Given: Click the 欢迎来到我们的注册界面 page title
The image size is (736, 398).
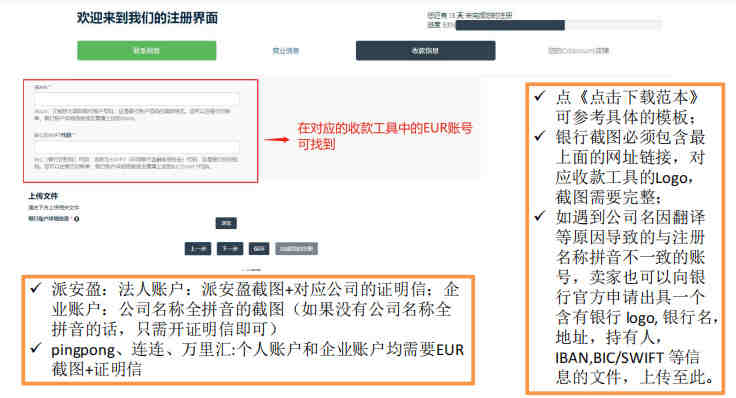Looking at the screenshot, I should (x=147, y=18).
